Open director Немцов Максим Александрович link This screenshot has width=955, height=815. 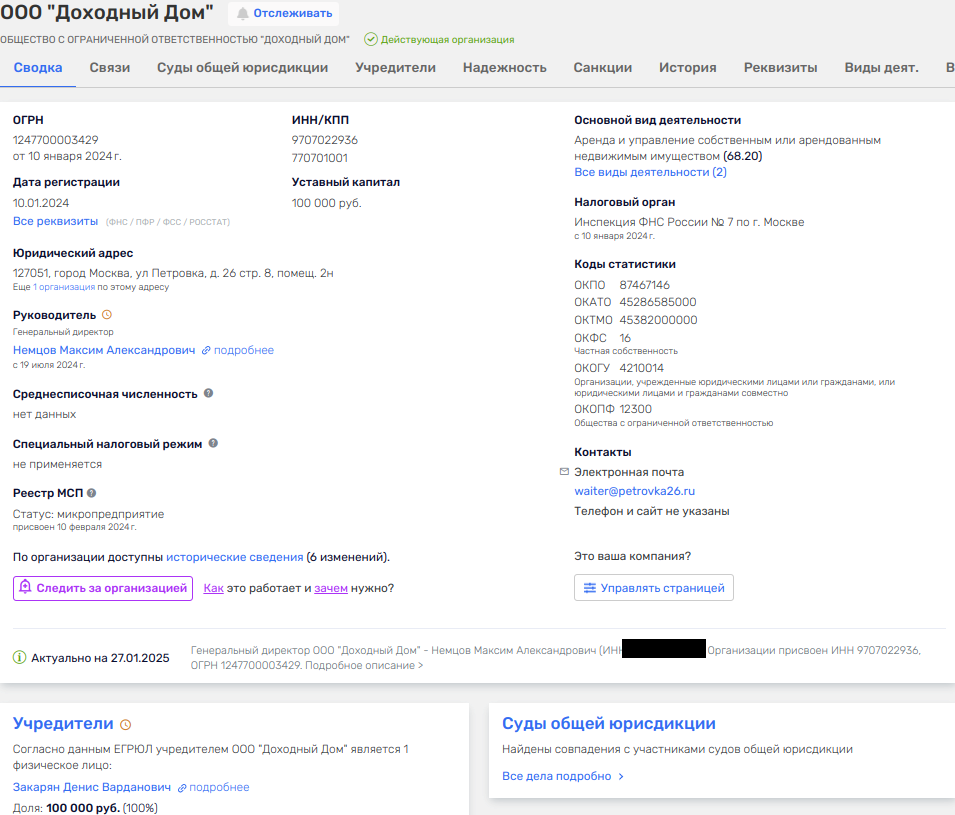tap(104, 350)
